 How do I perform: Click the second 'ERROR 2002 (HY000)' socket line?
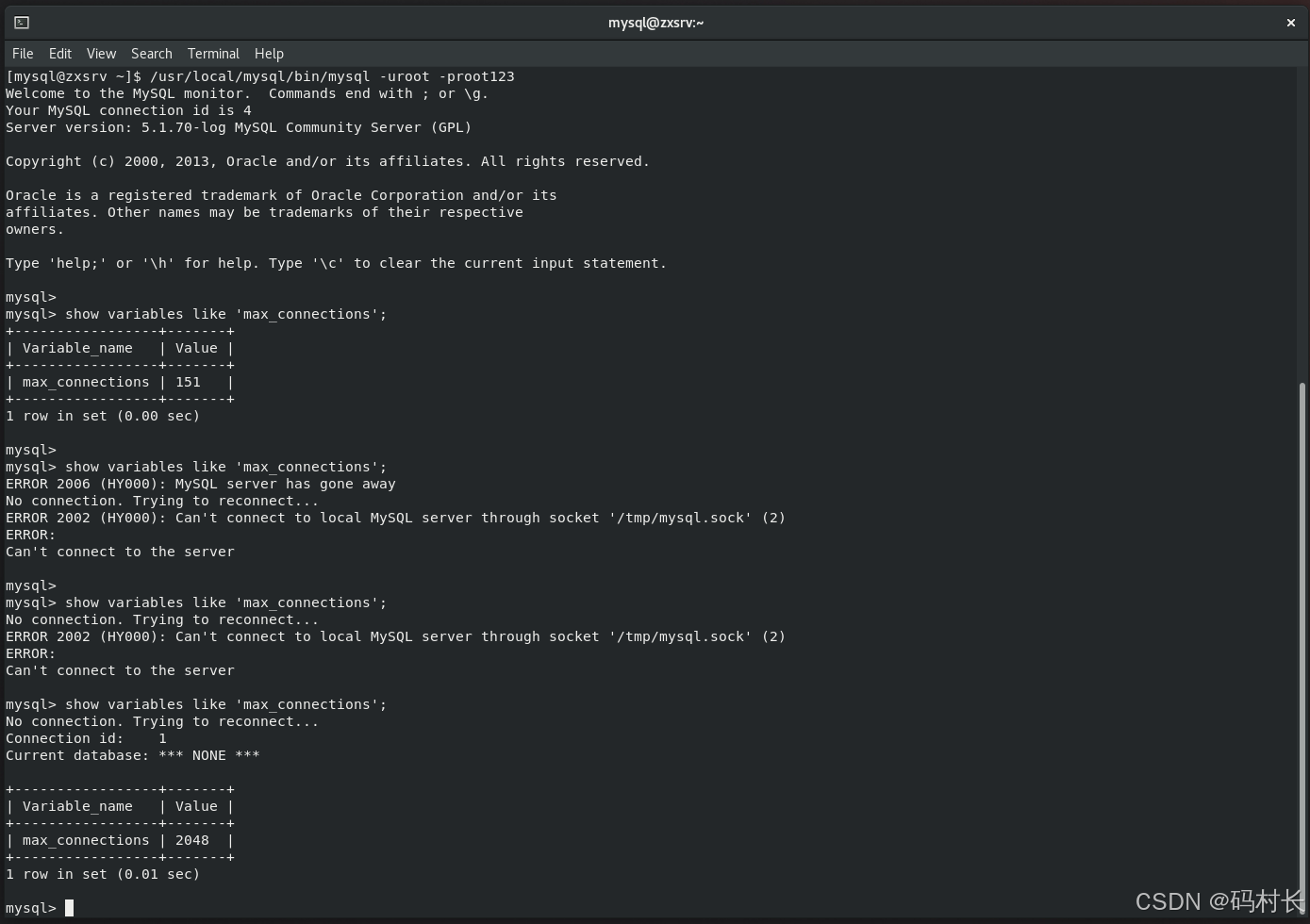click(395, 636)
